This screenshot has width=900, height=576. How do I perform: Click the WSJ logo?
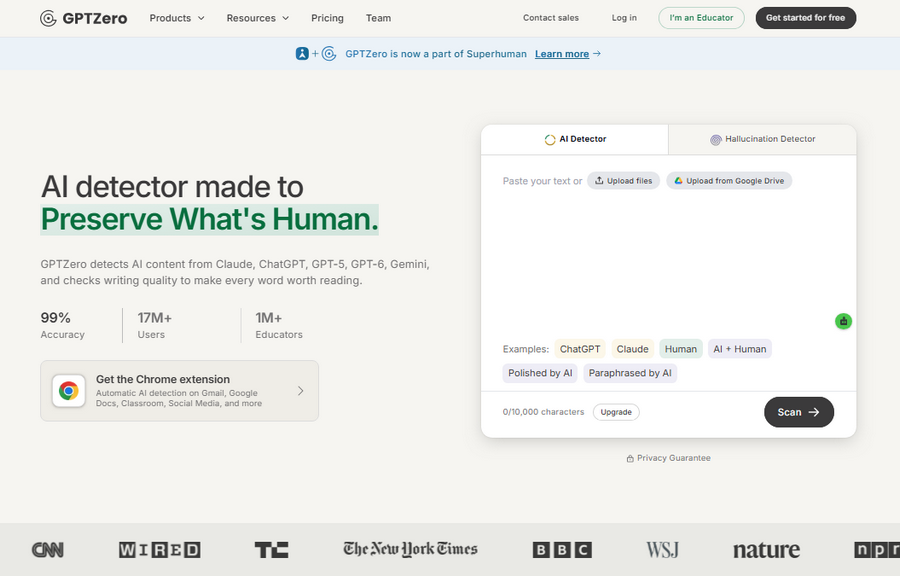[662, 550]
